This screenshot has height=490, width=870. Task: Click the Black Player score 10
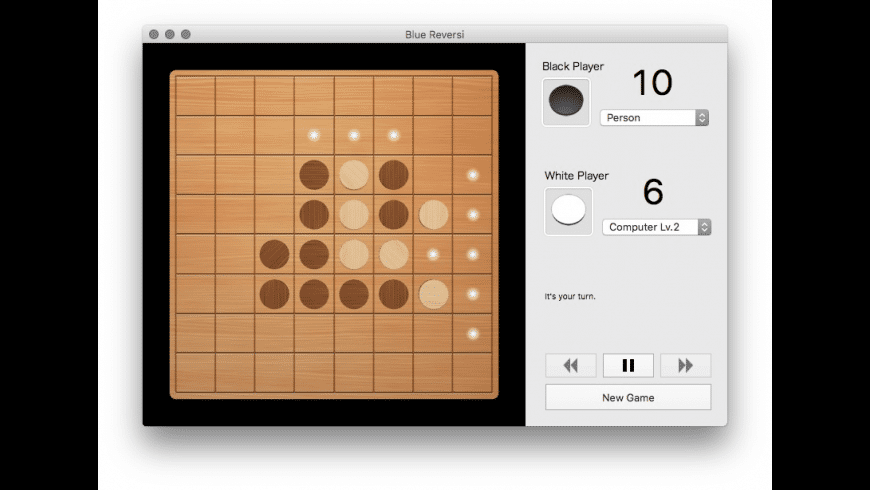[x=652, y=82]
